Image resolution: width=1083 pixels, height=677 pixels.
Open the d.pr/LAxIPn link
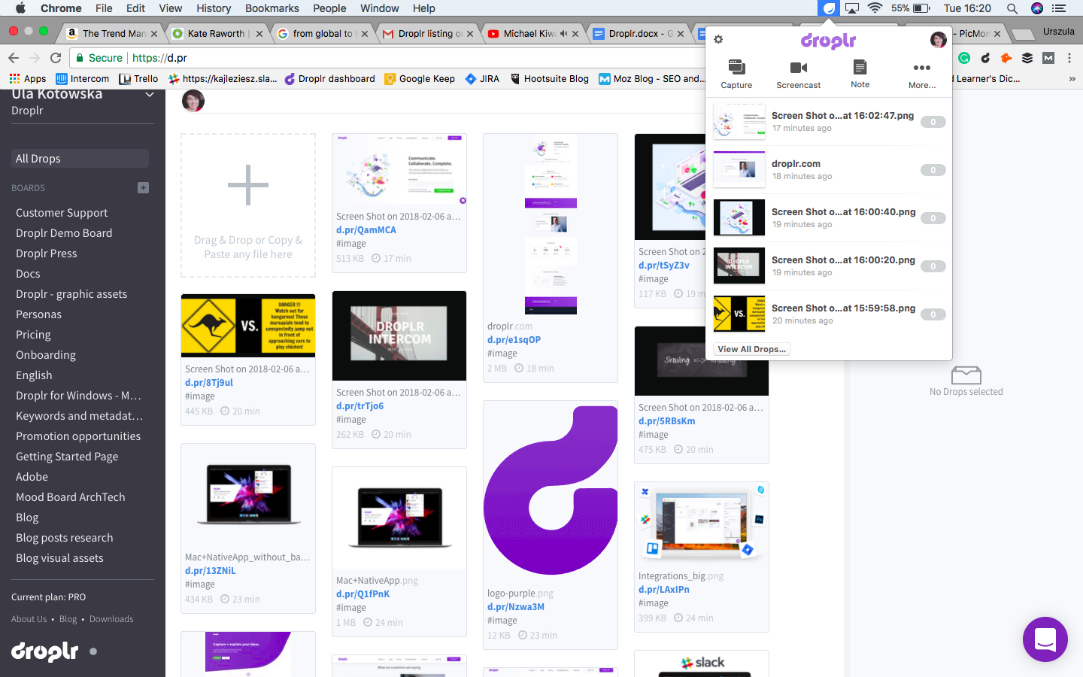664,590
